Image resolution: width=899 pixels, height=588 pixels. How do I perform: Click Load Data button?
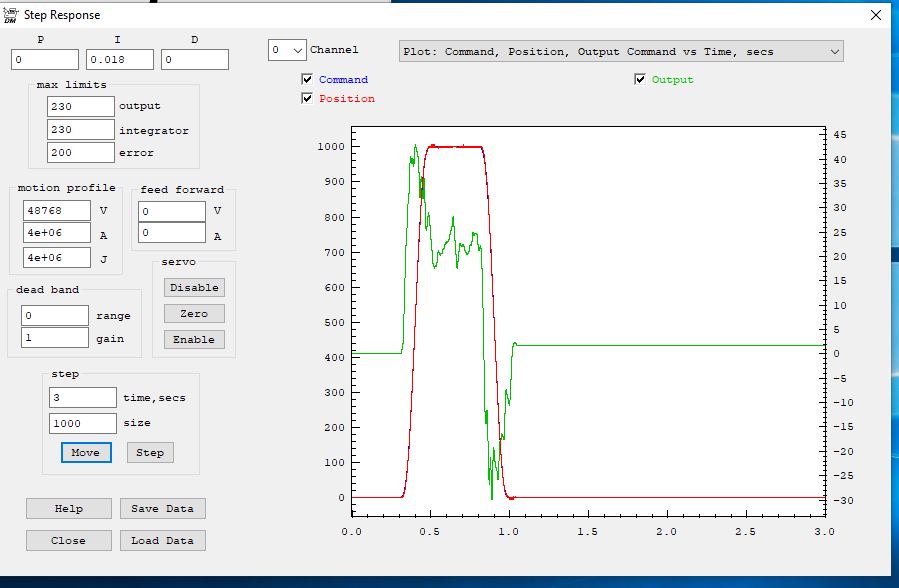(x=162, y=540)
